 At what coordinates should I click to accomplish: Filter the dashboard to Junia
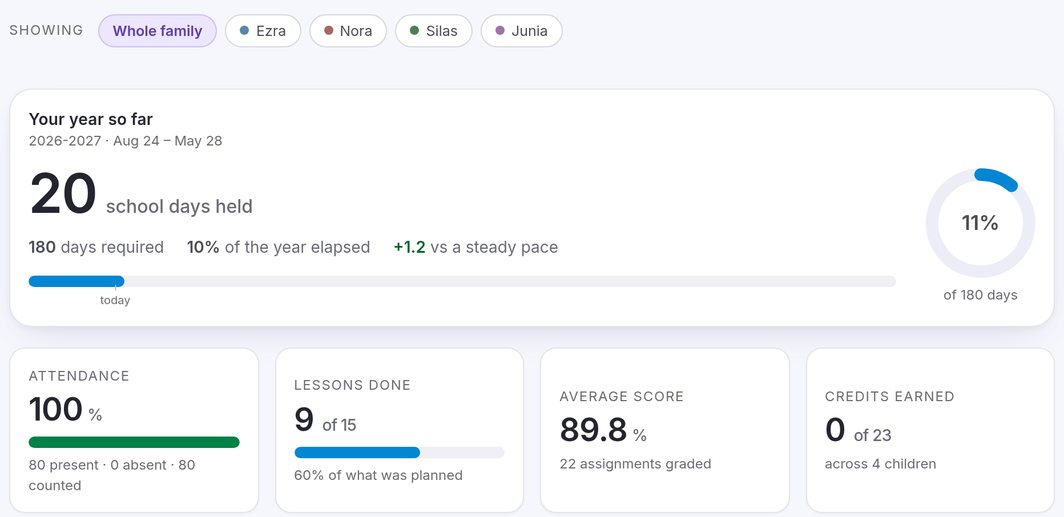[x=521, y=31]
